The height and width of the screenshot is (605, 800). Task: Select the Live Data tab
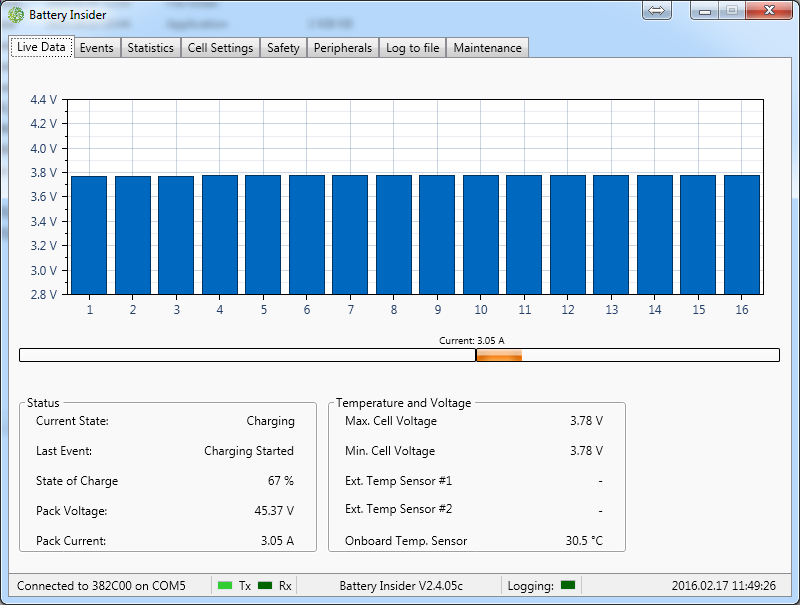click(41, 47)
